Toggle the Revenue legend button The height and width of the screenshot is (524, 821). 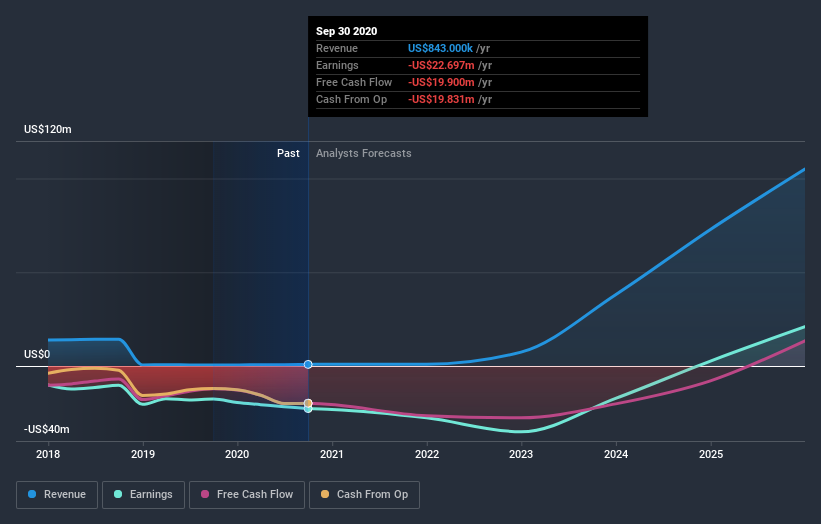pyautogui.click(x=57, y=495)
